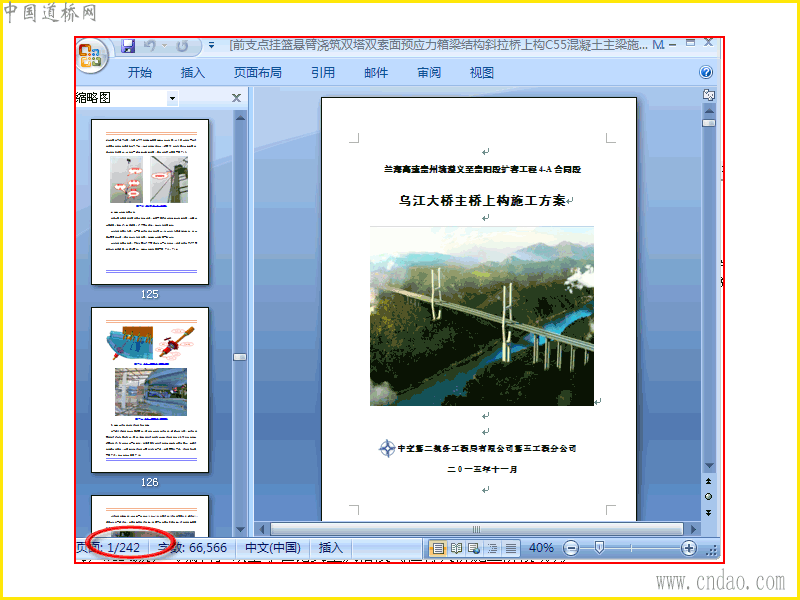
Task: Select the 邮件 ribbon tab
Action: (376, 72)
